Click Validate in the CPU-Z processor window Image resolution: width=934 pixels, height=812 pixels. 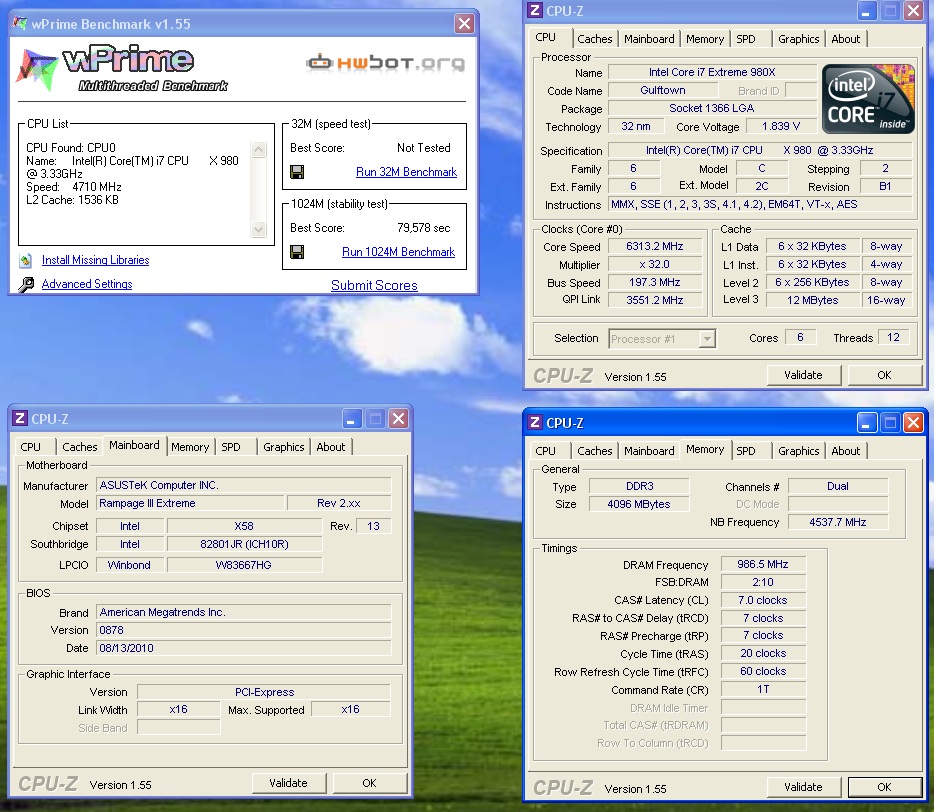[803, 375]
